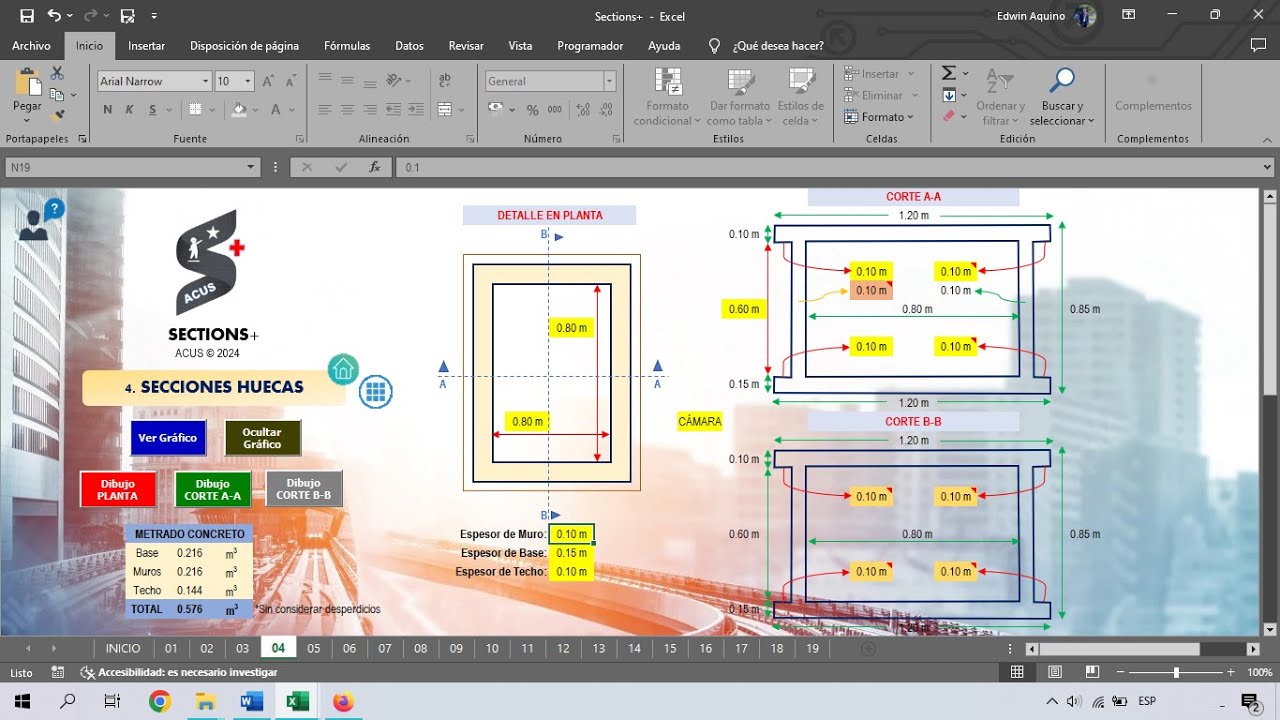Click the accounting number format icon

click(x=496, y=110)
